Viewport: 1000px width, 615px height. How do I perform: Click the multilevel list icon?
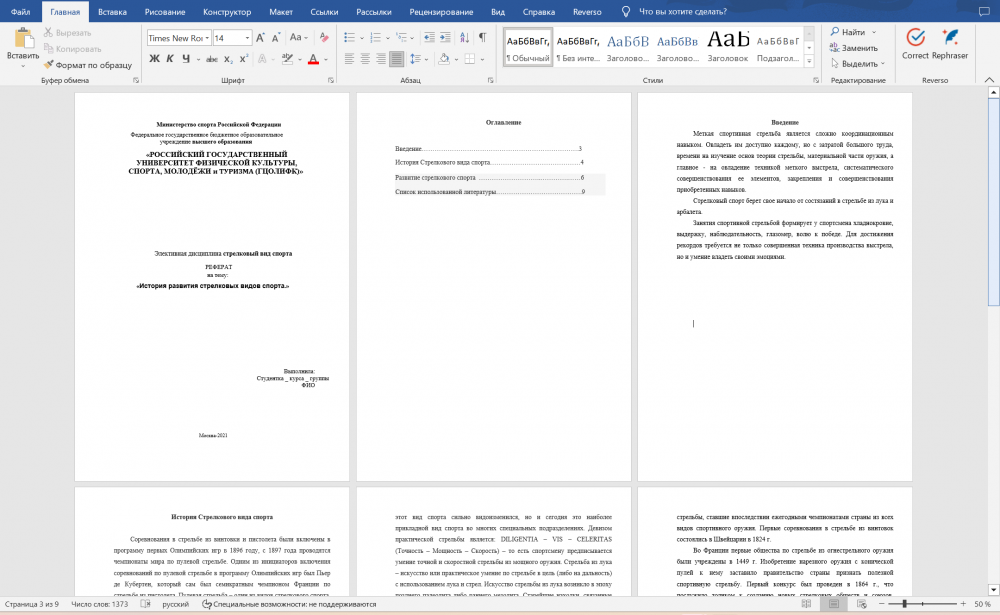tap(401, 38)
